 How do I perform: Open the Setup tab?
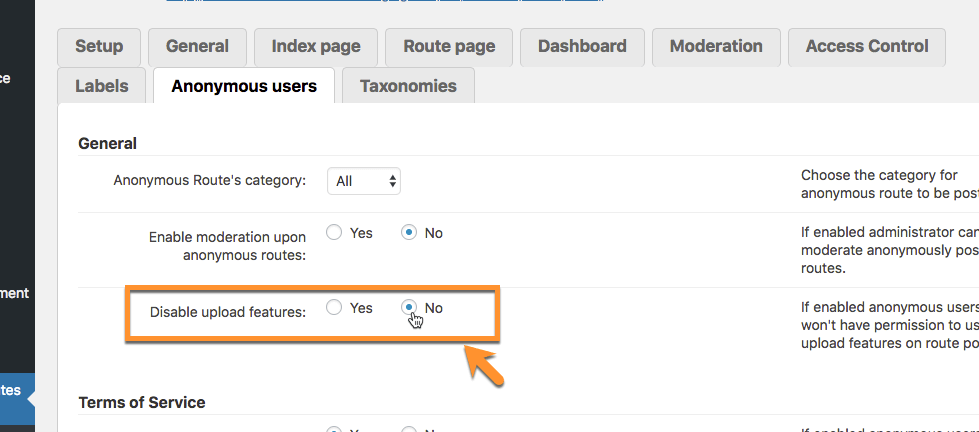[x=99, y=46]
